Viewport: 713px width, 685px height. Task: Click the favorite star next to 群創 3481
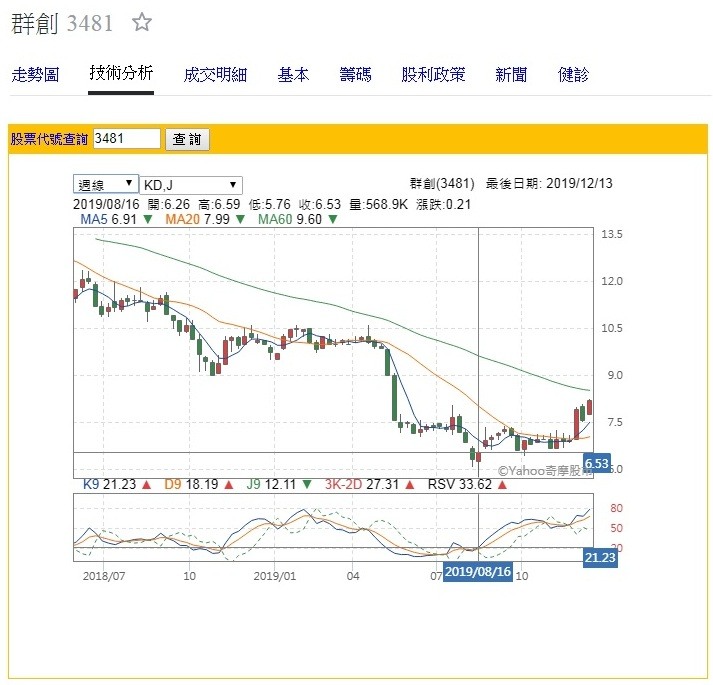pos(143,23)
